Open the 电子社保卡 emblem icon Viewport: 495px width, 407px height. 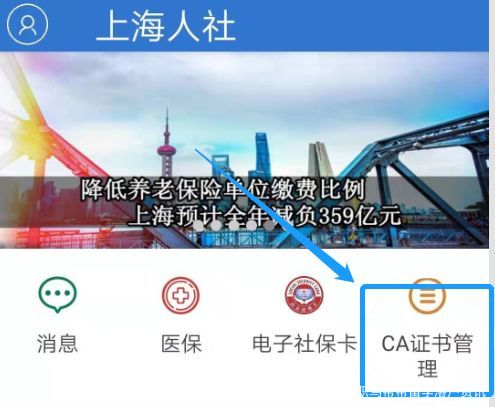(x=304, y=296)
